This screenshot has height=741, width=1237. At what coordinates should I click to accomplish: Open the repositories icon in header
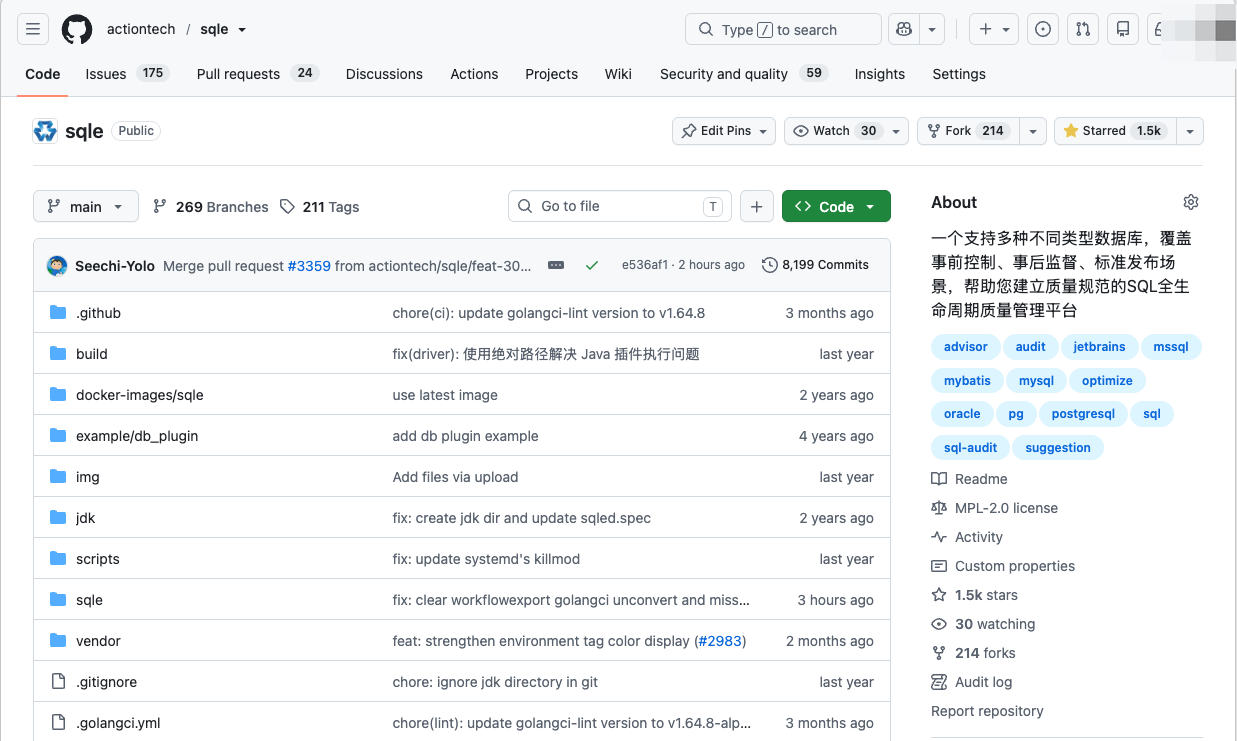click(x=1123, y=29)
